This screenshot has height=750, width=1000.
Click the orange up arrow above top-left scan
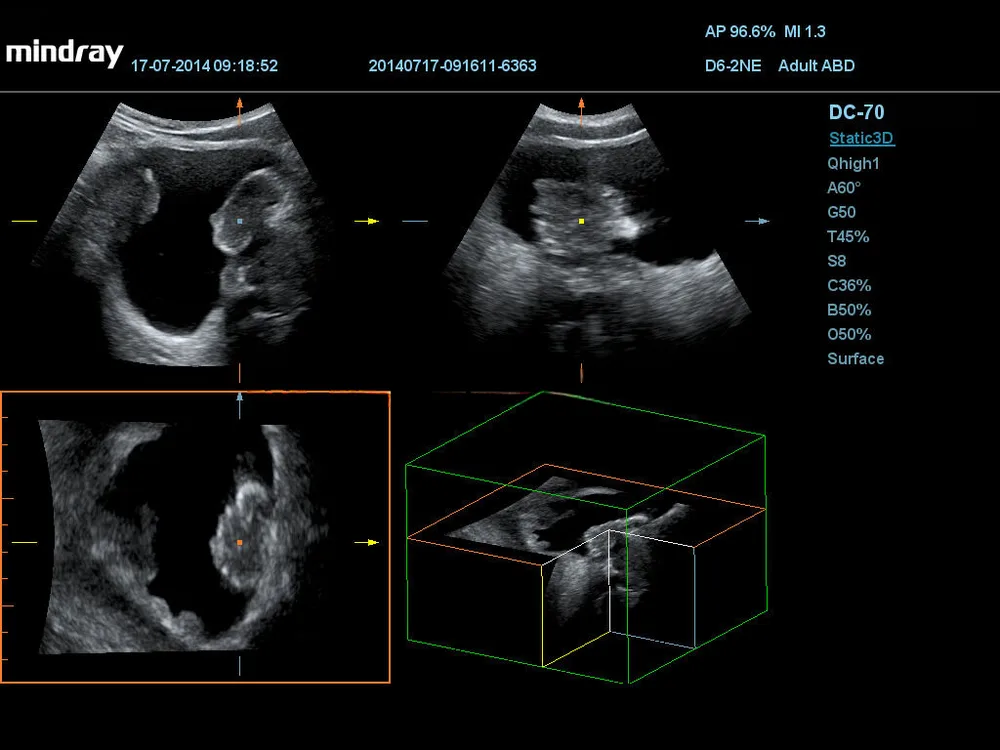click(x=240, y=111)
